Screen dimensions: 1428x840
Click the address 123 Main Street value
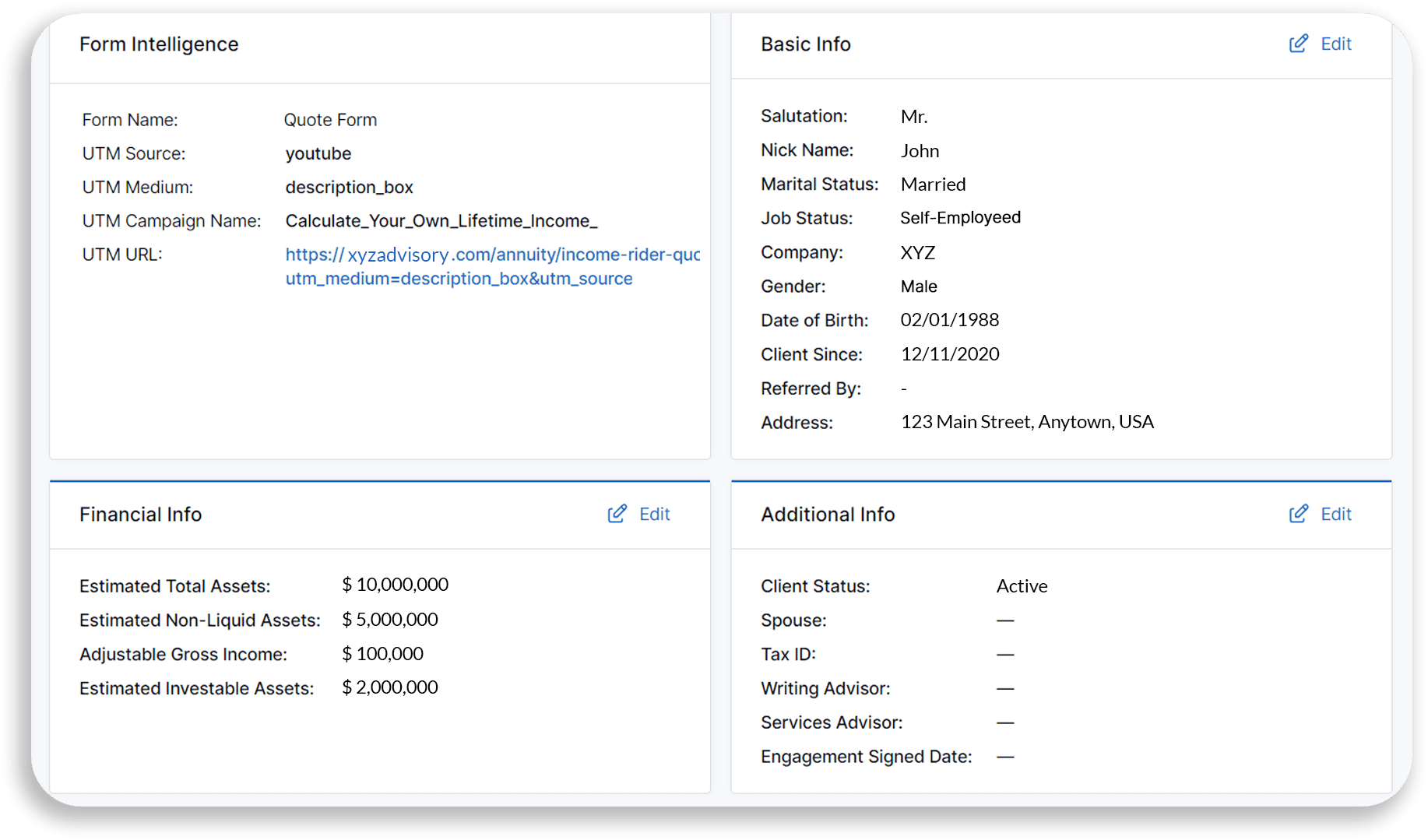click(1026, 422)
